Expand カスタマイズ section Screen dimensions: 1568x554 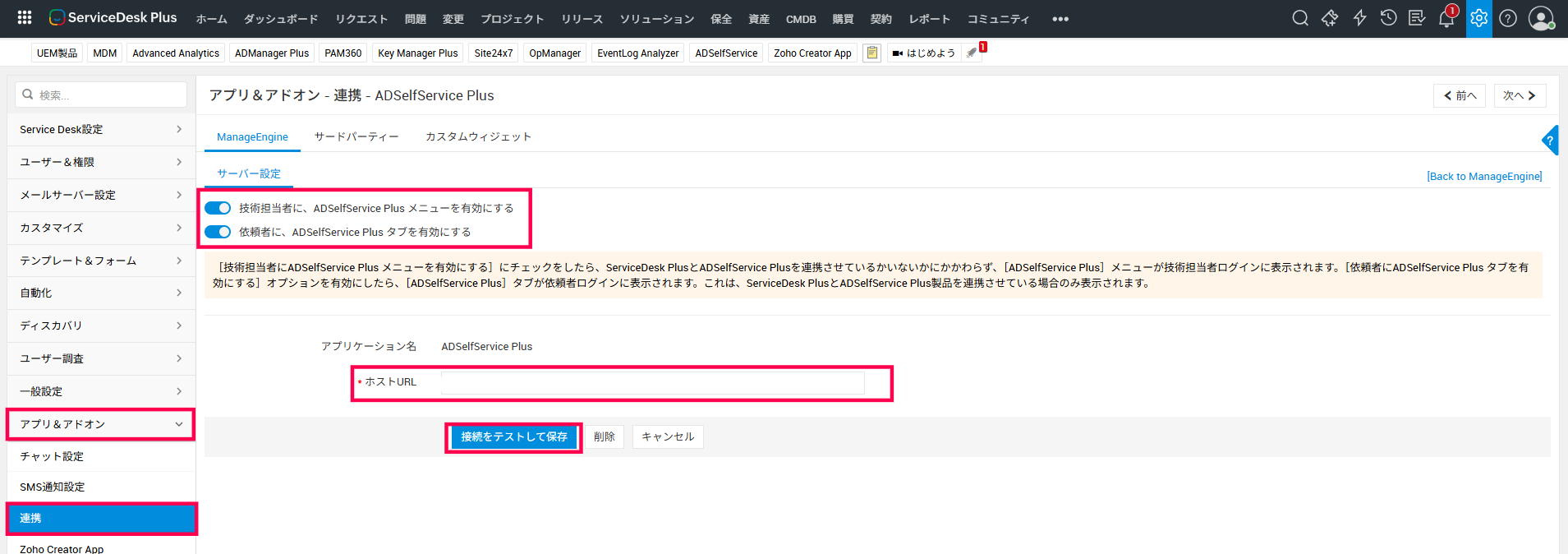pyautogui.click(x=101, y=228)
